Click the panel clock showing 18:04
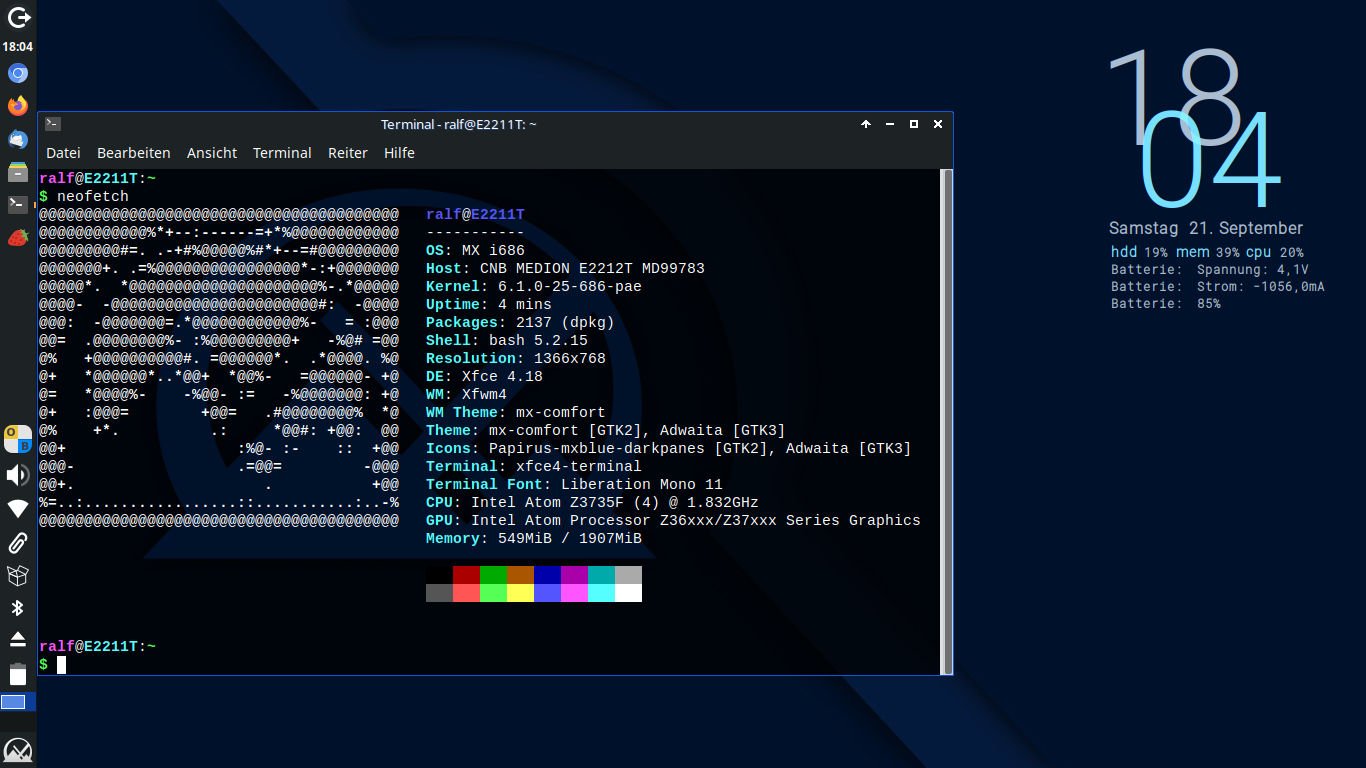The height and width of the screenshot is (768, 1366). pyautogui.click(x=18, y=47)
